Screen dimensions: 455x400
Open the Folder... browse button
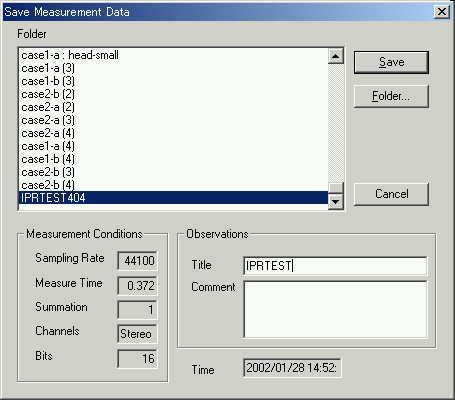pyautogui.click(x=391, y=96)
